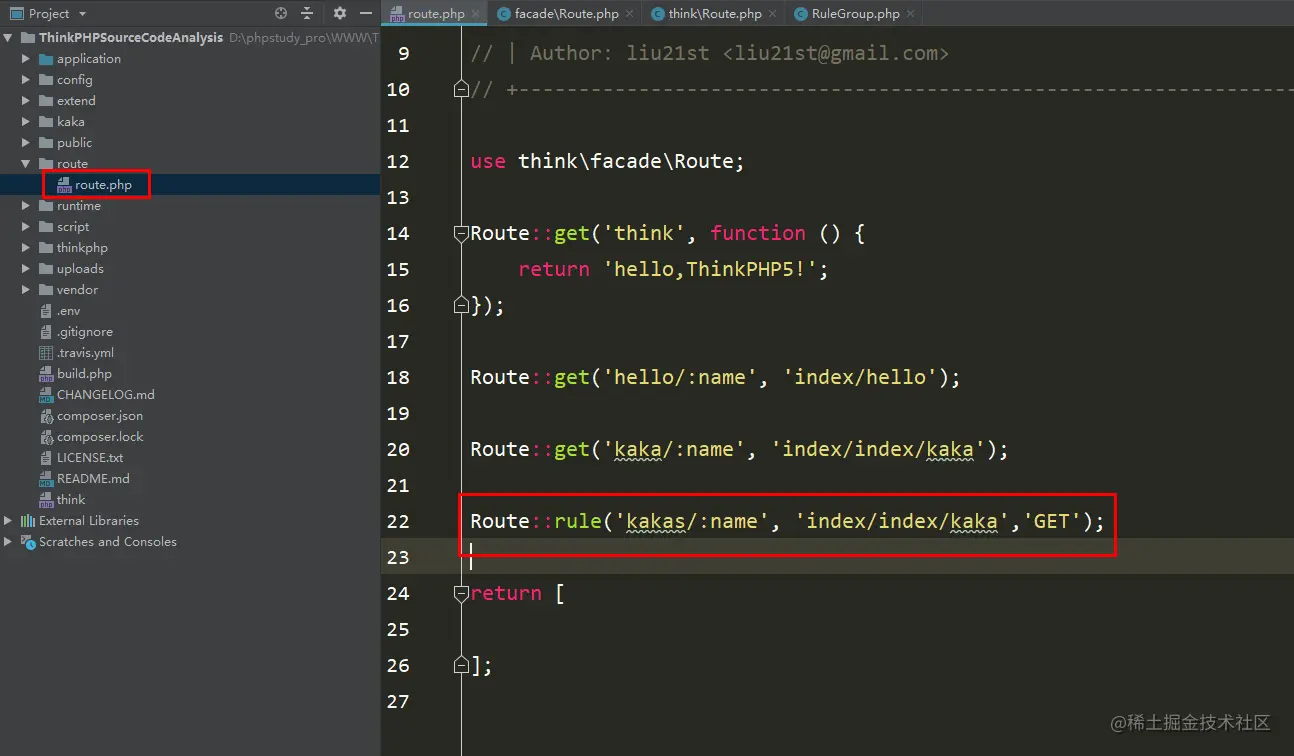The width and height of the screenshot is (1294, 756).
Task: Select the CHANGELOG.md file
Action: point(105,395)
